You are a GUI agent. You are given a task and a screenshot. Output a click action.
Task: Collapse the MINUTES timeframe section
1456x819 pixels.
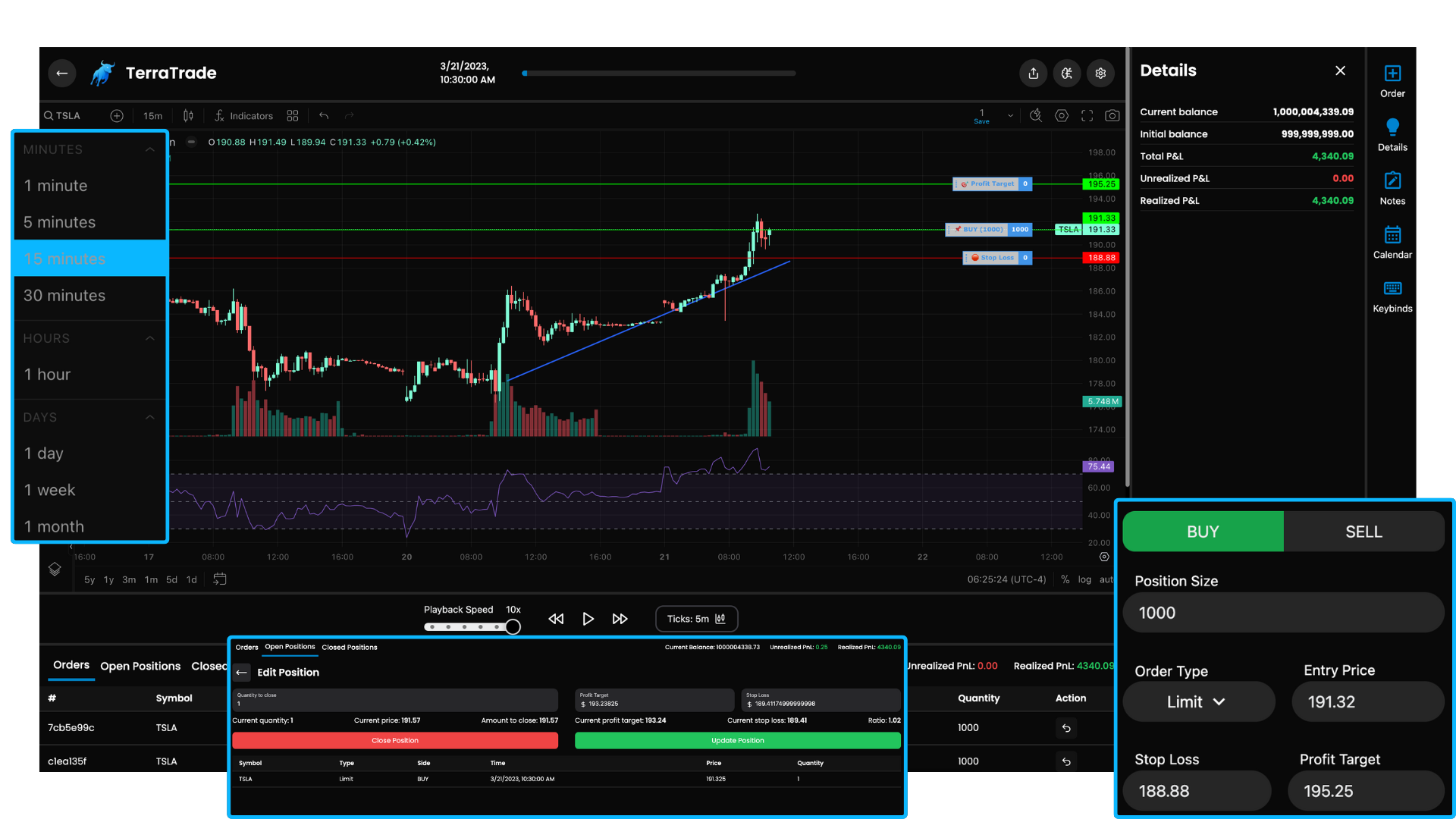pos(150,149)
